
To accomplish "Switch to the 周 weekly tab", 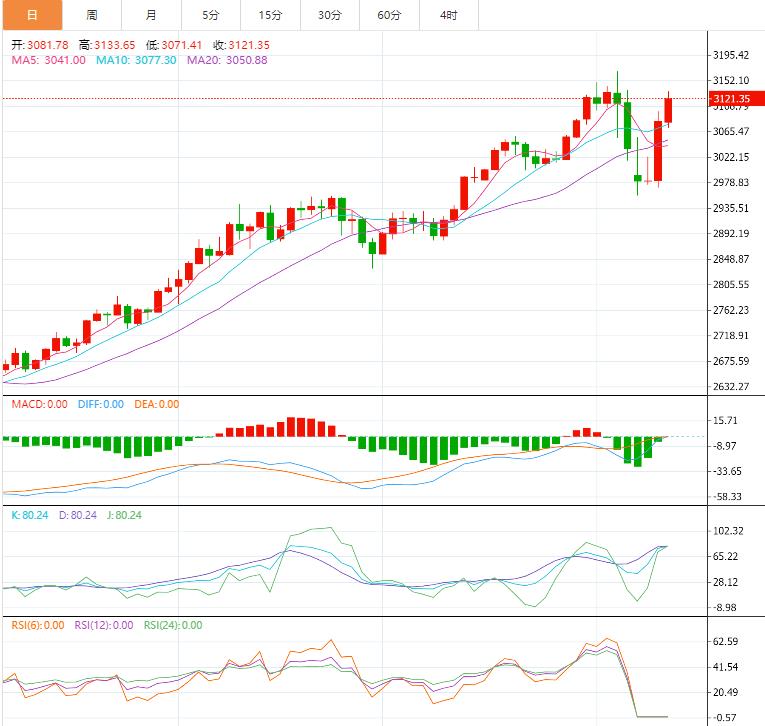I will [x=91, y=15].
